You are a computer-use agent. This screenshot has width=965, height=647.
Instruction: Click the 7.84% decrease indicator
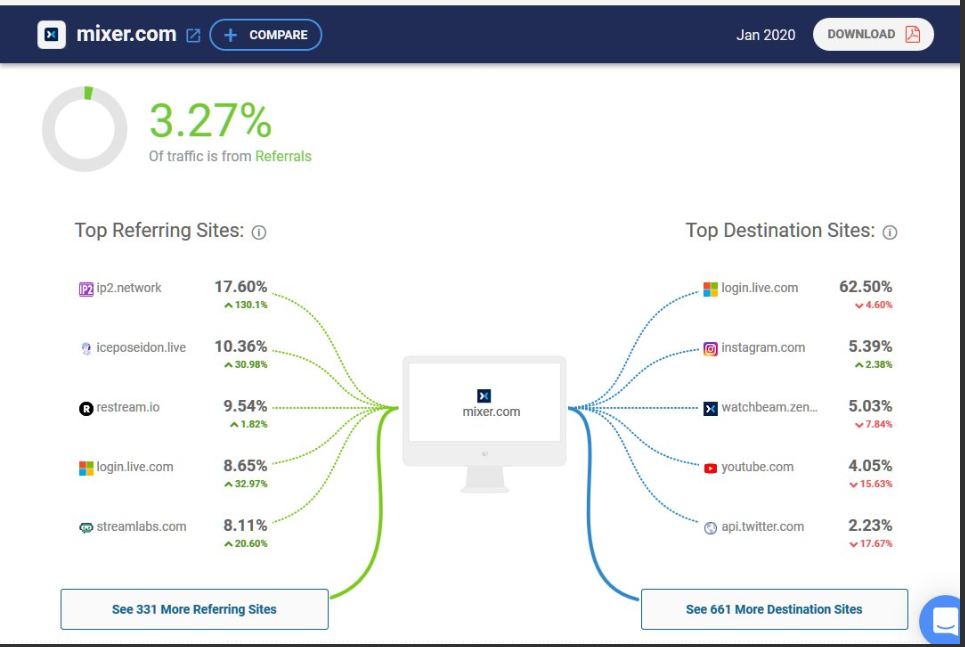pos(873,424)
